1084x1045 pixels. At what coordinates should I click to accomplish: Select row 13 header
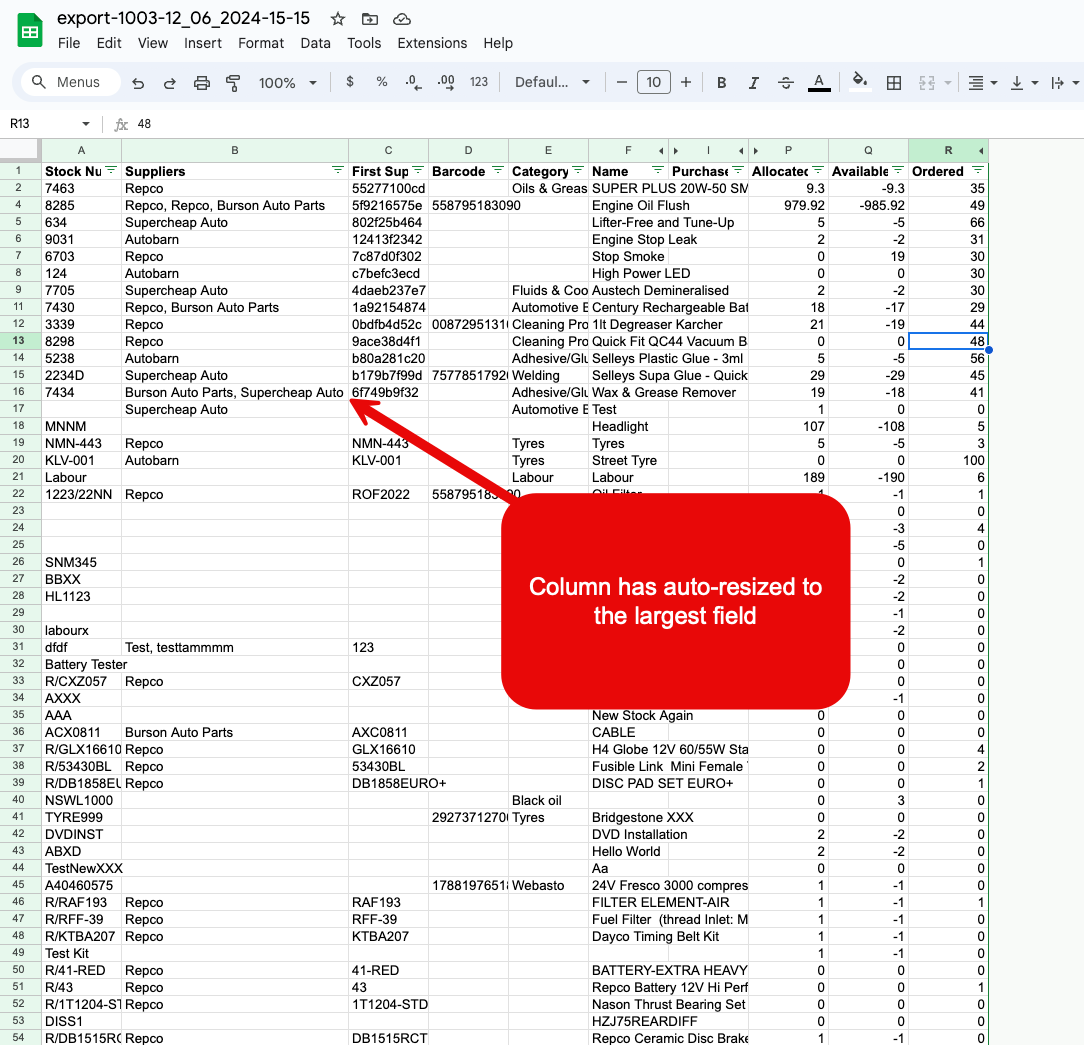click(x=19, y=341)
